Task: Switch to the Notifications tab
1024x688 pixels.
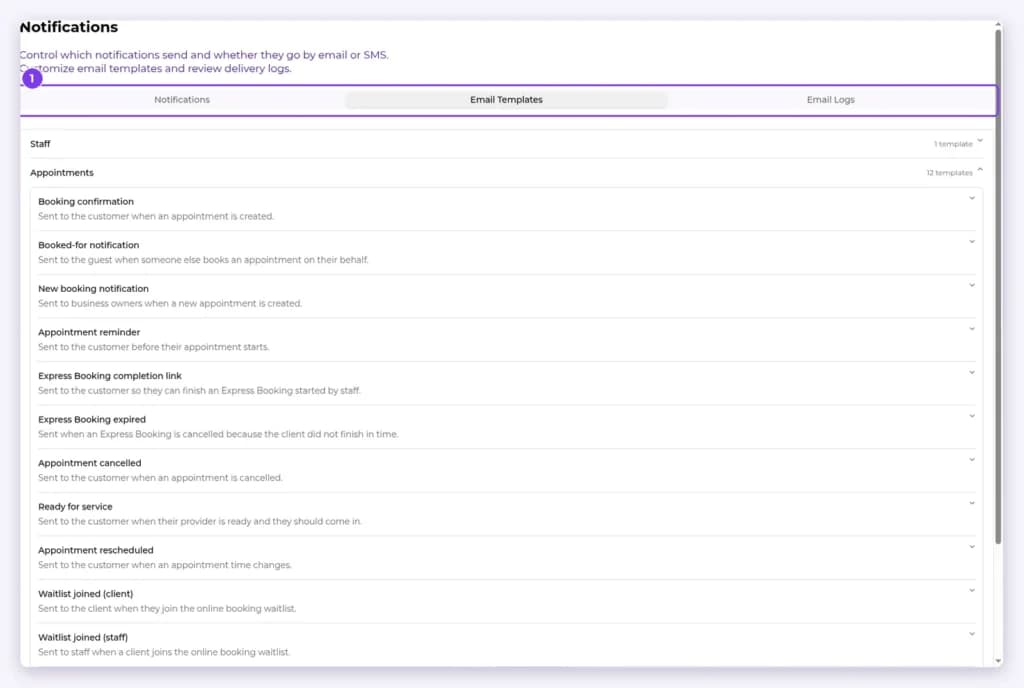Action: point(182,100)
